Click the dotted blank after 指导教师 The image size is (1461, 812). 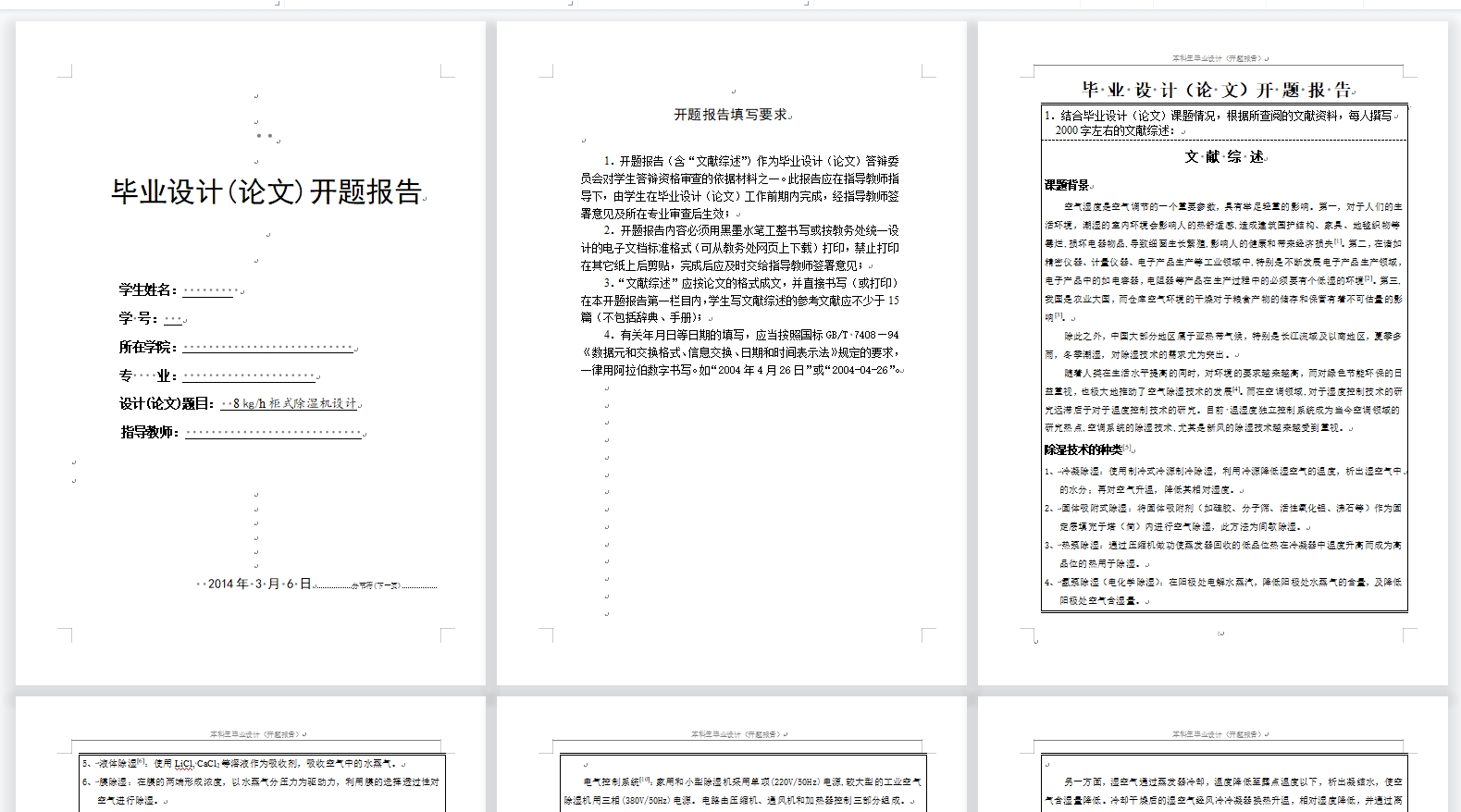(x=274, y=433)
